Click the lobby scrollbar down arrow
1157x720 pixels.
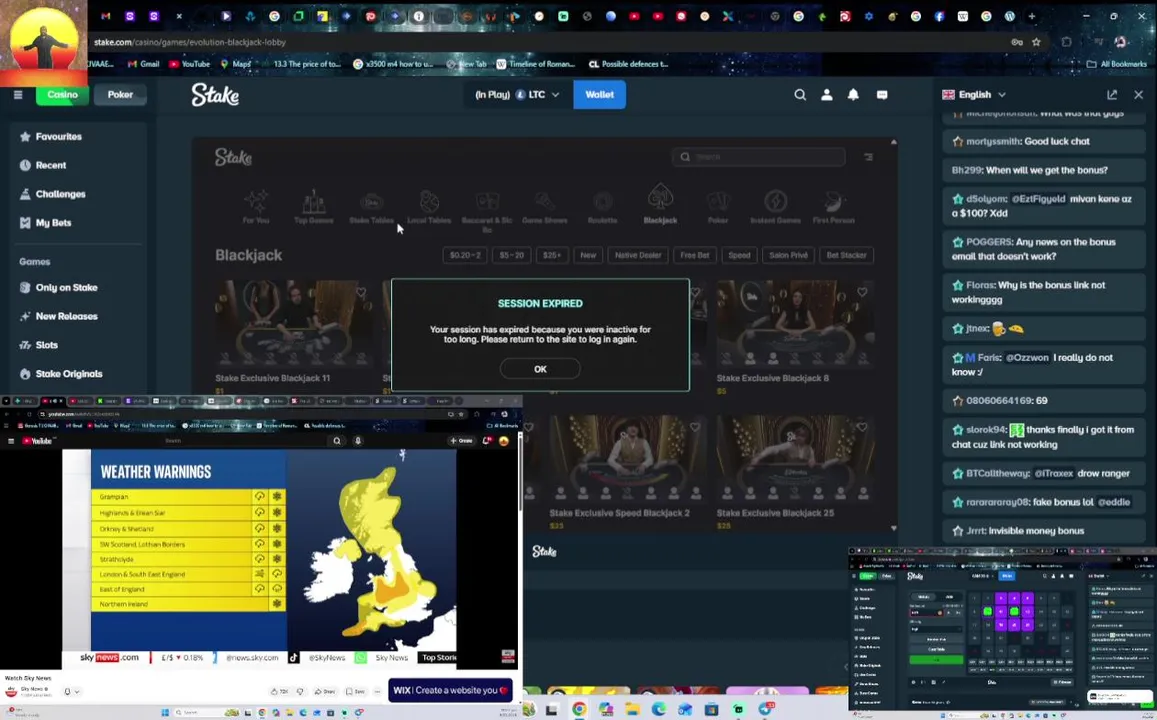[x=894, y=528]
